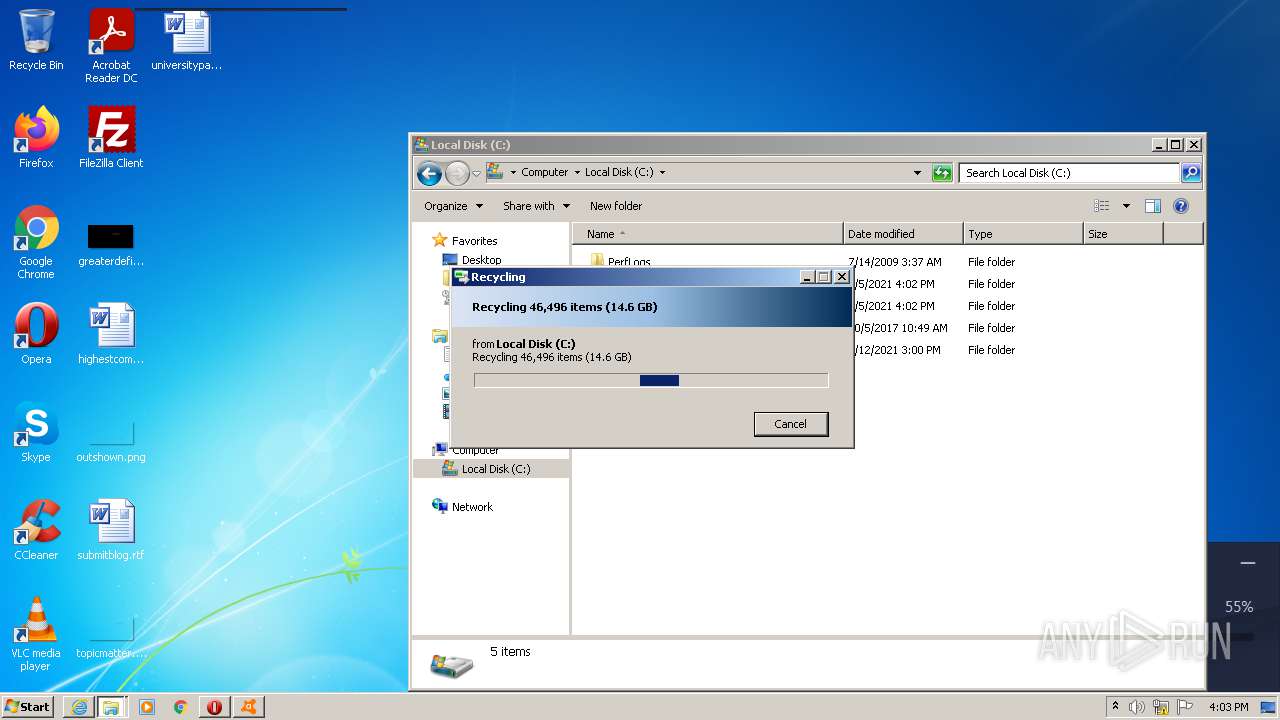Image resolution: width=1280 pixels, height=720 pixels.
Task: Expand the Local Disk (C:) breadcrumb arrow
Action: pyautogui.click(x=662, y=172)
